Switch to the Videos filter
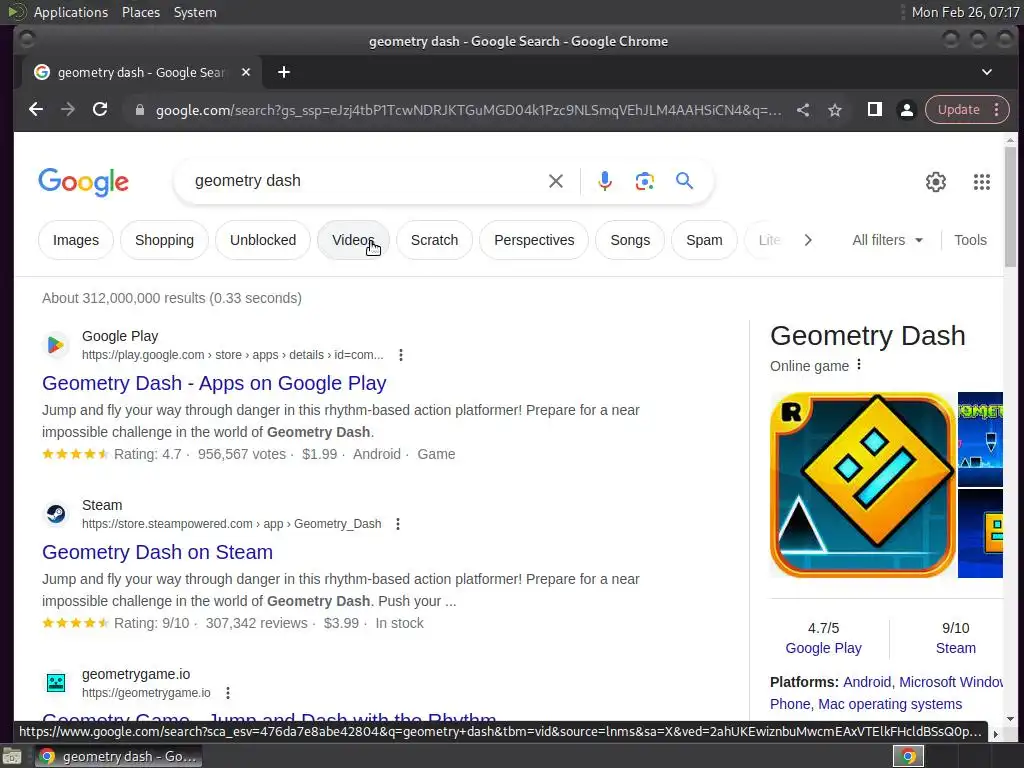Screen dimensions: 1024x768 coord(353,240)
